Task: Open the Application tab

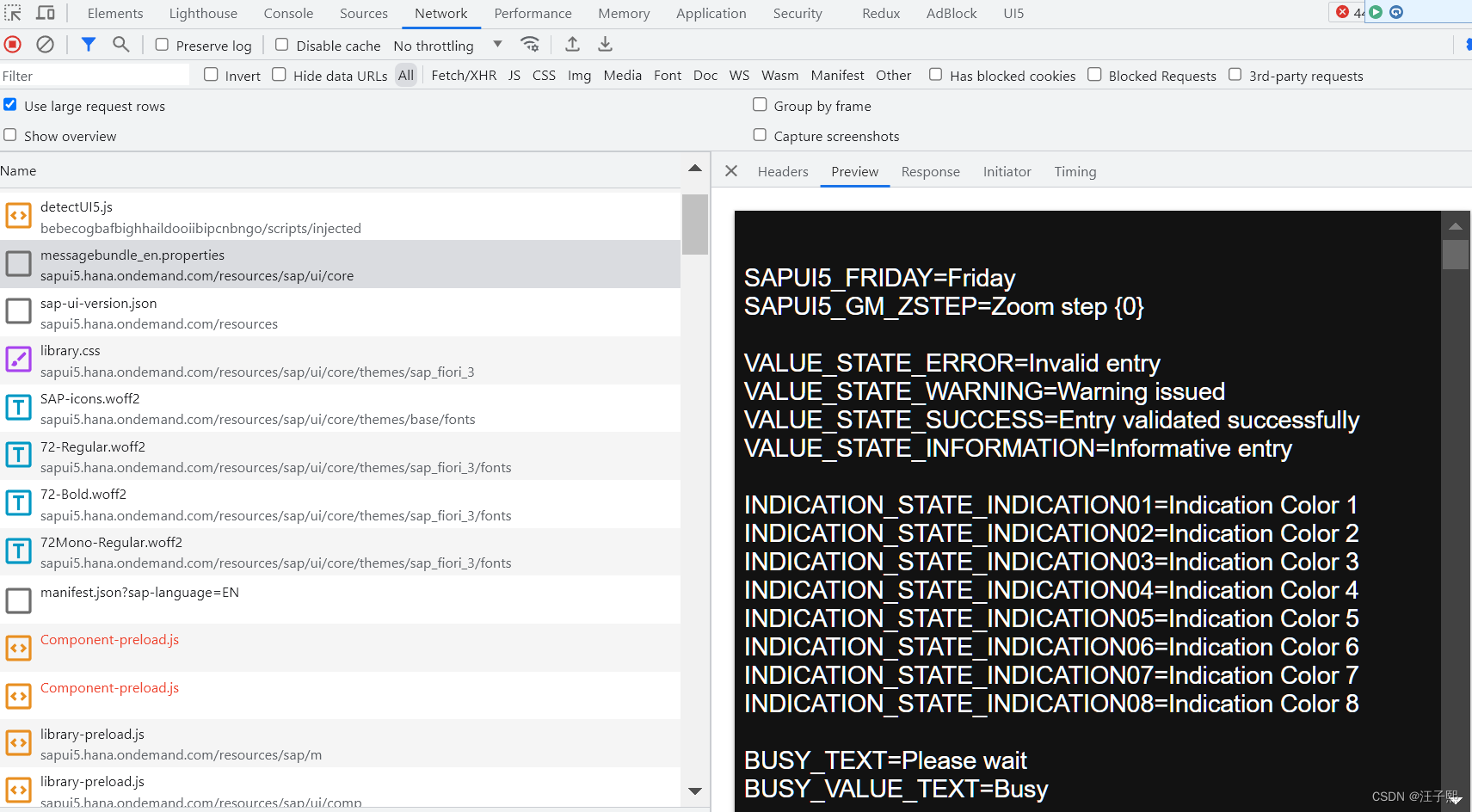Action: coord(711,14)
